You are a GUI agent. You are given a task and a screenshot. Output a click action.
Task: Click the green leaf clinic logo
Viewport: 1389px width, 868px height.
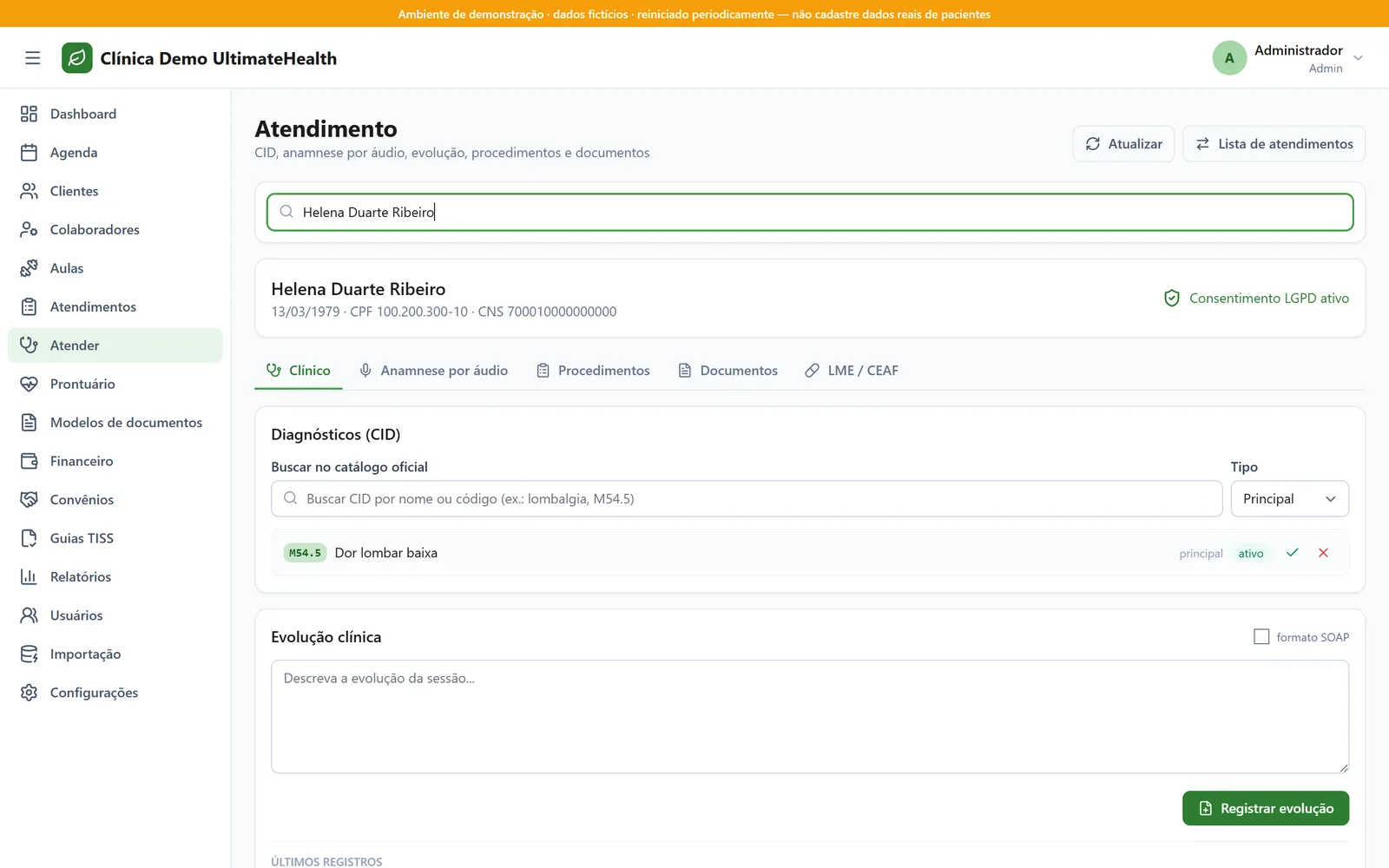click(77, 58)
